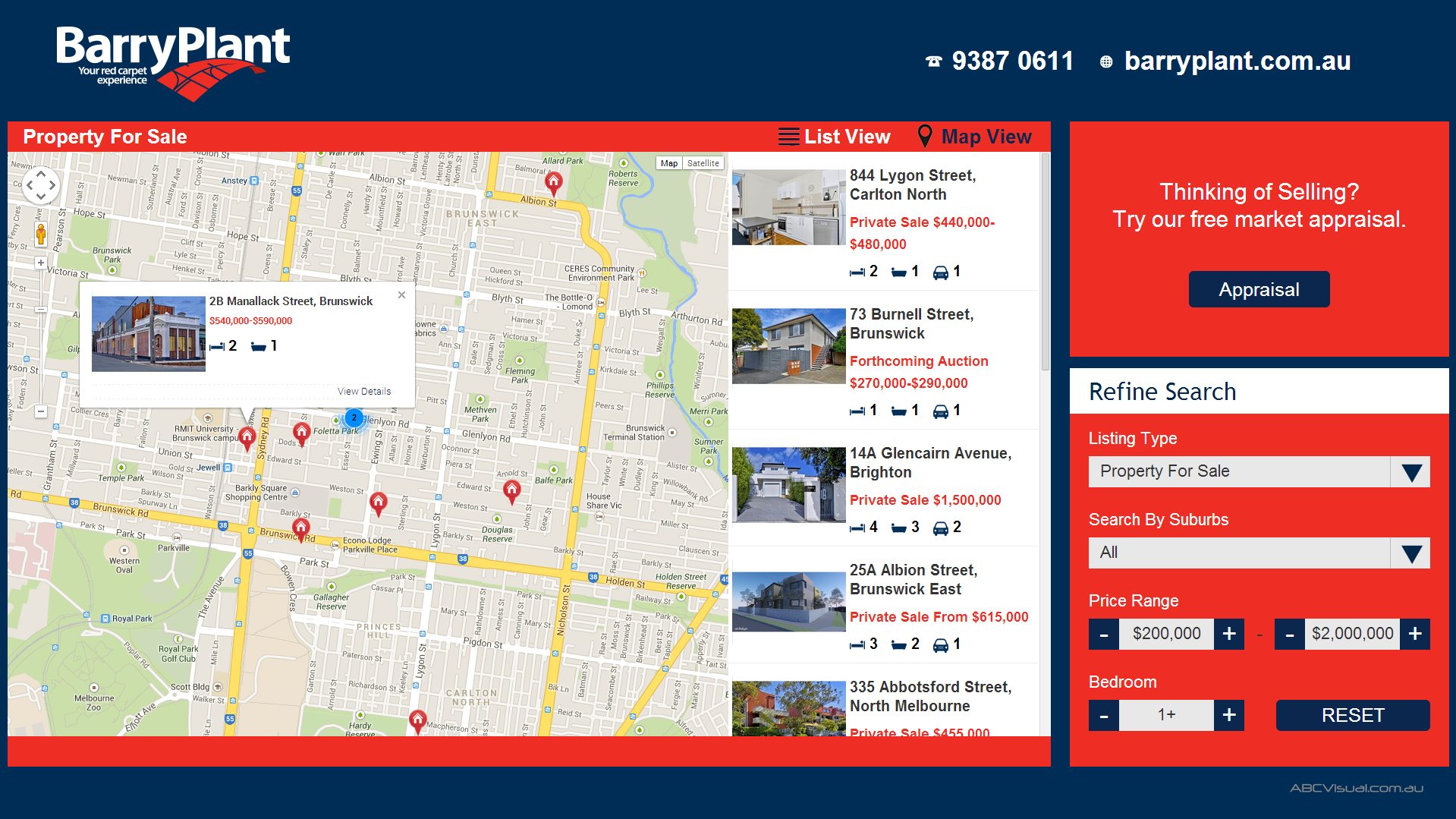Open the Search By Suburbs dropdown
Image resolution: width=1456 pixels, height=819 pixels.
(1259, 553)
